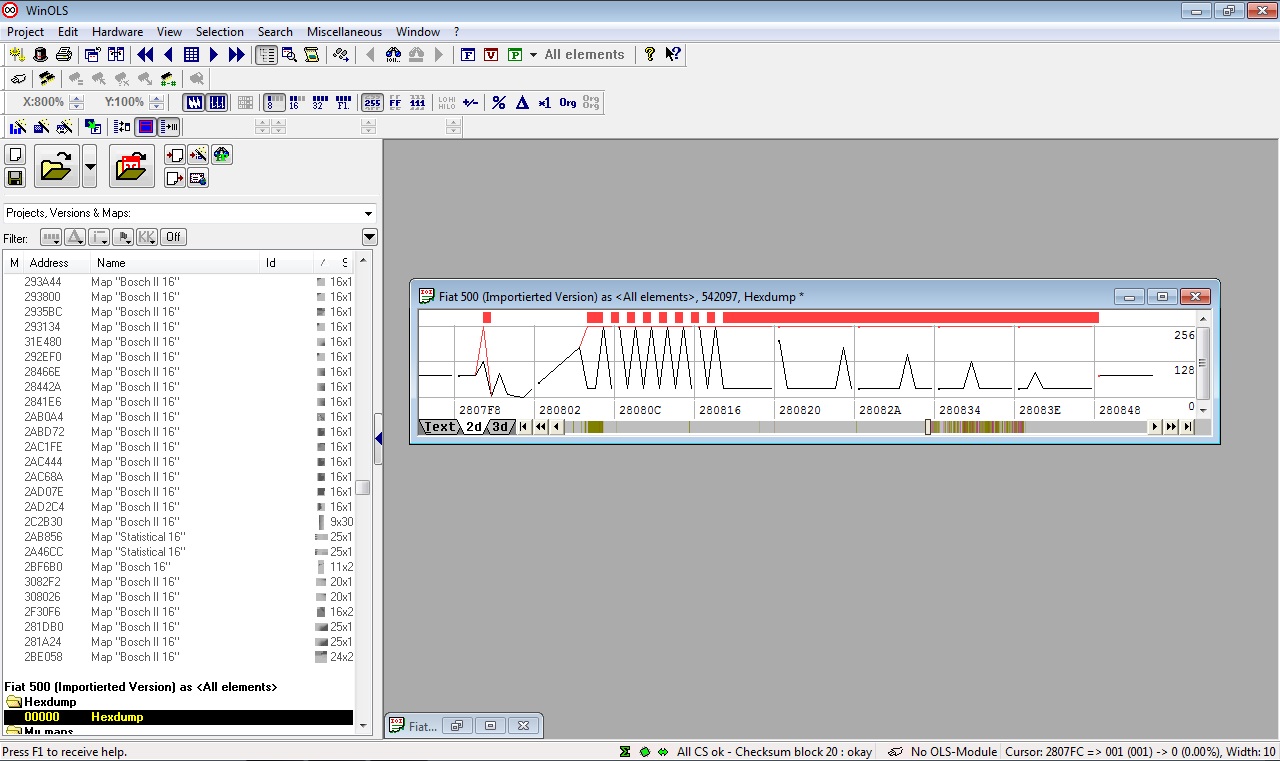Toggle 16-bit data width mode
Viewport: 1280px width, 761px height.
click(295, 102)
